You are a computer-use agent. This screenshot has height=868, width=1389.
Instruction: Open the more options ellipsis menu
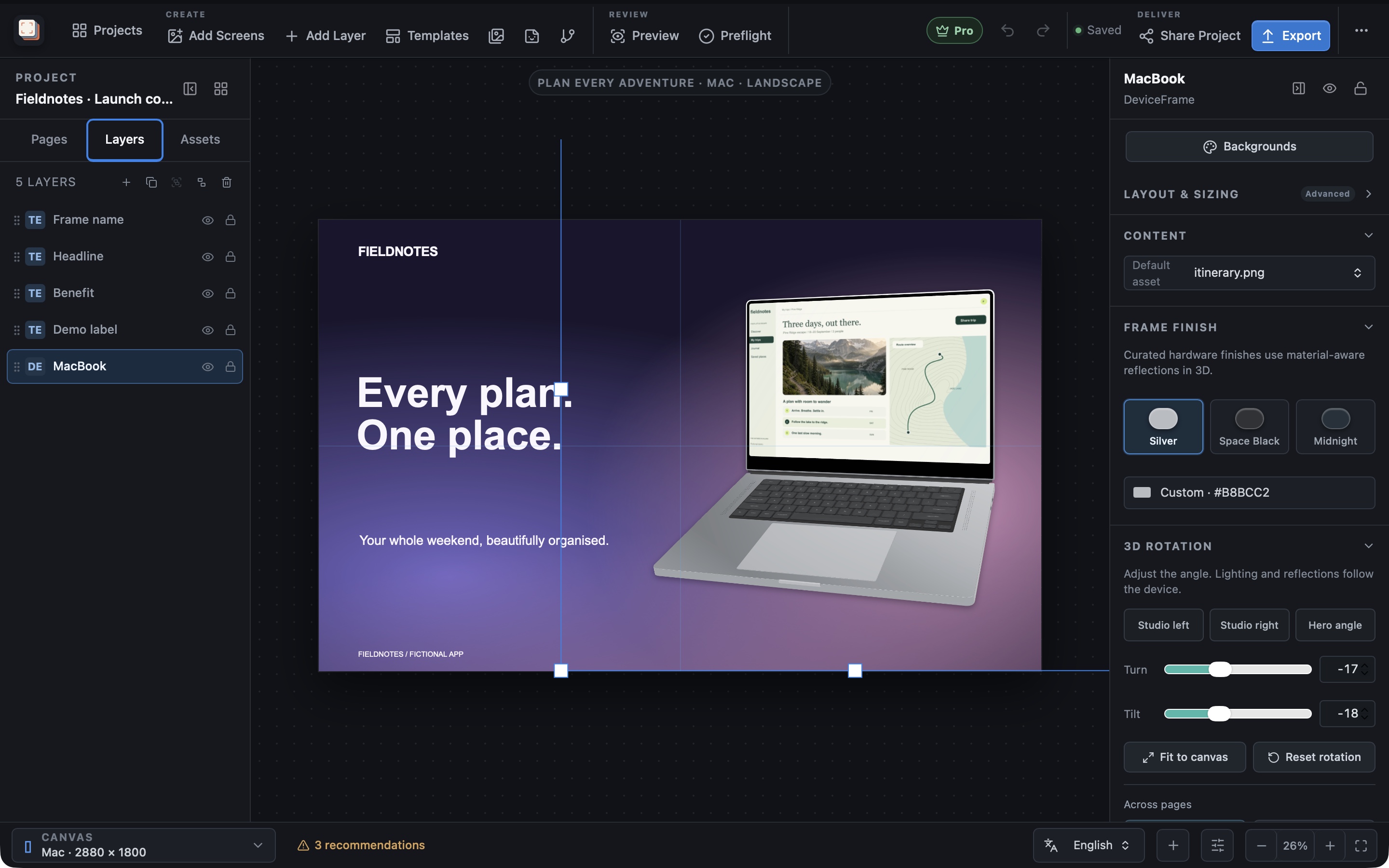1361,30
